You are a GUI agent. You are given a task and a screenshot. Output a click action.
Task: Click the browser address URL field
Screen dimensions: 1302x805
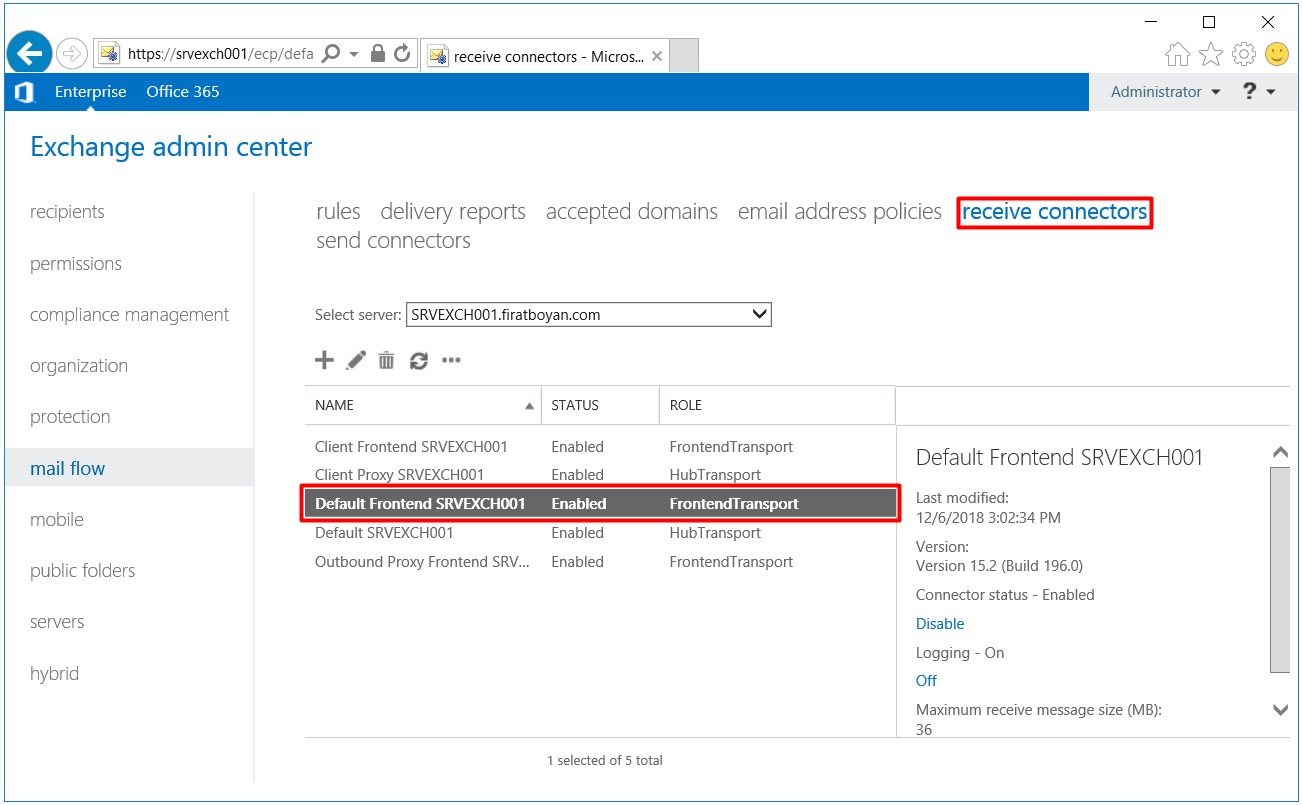(220, 54)
